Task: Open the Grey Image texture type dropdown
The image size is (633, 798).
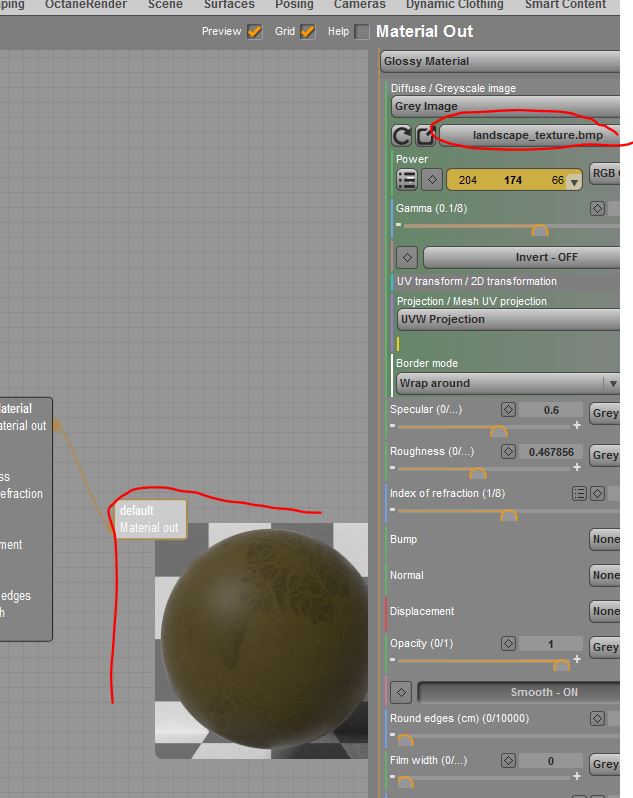Action: [x=505, y=106]
